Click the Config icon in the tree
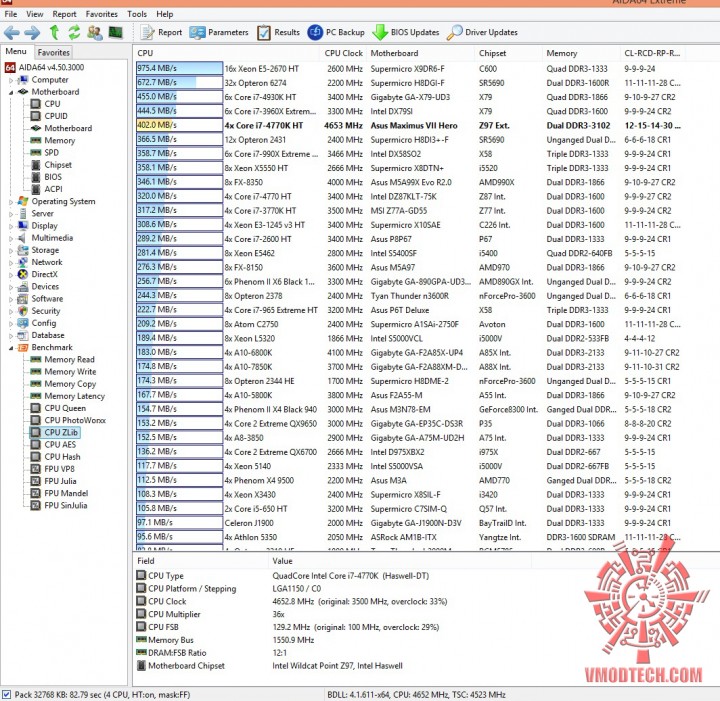 tap(23, 323)
